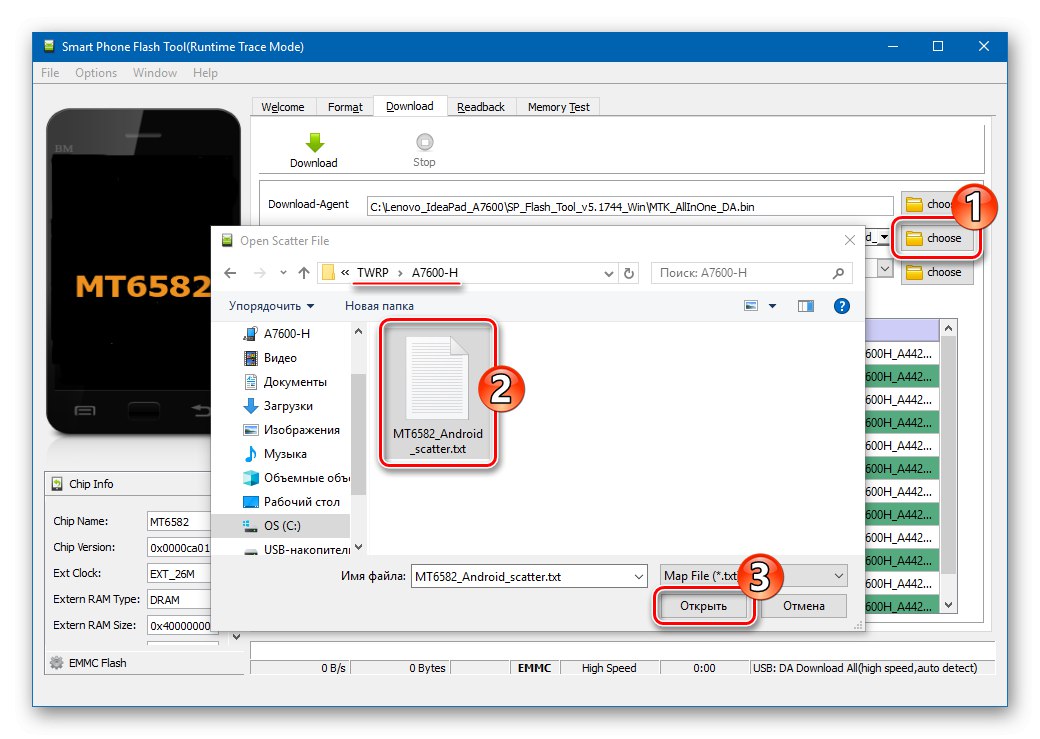Change view mode icon in dialog
The width and height of the screenshot is (1040, 739).
point(751,306)
